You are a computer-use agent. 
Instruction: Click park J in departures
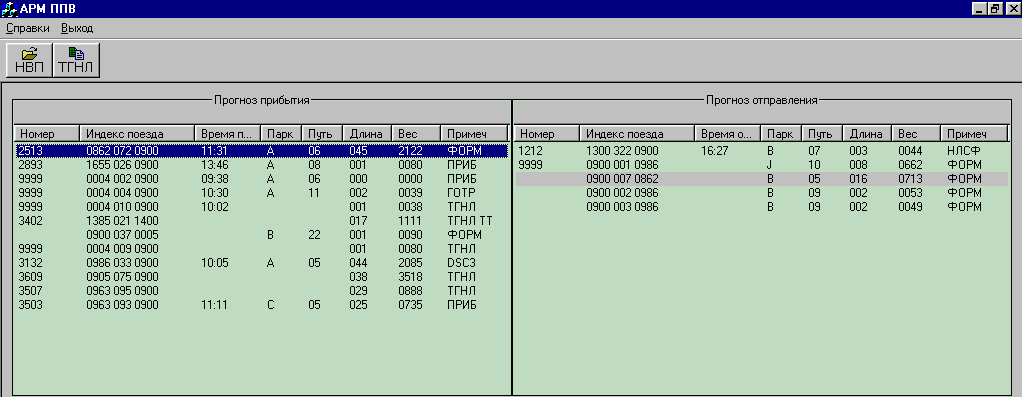click(770, 165)
